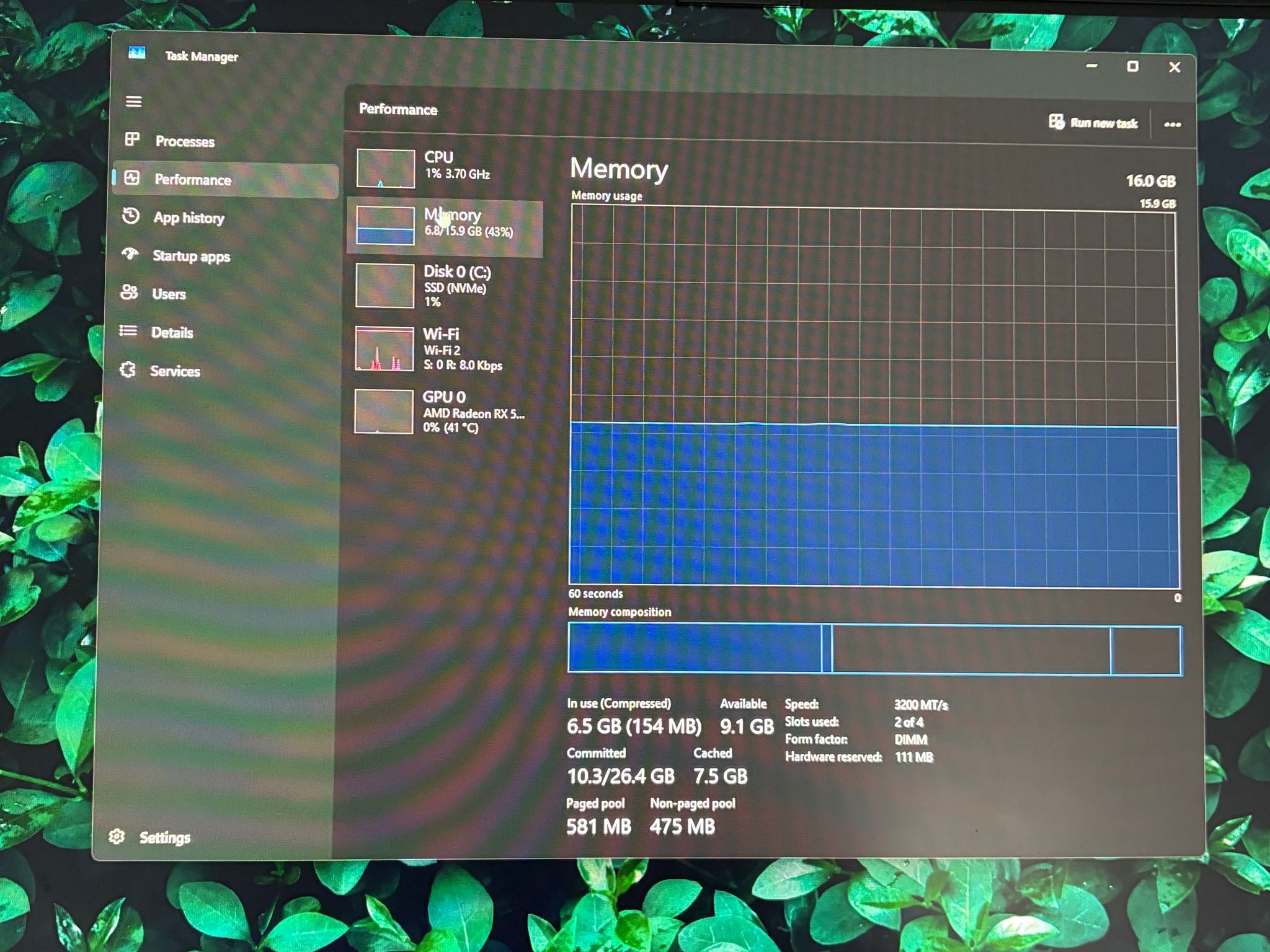Go to the Users page
The width and height of the screenshot is (1270, 952).
[169, 294]
